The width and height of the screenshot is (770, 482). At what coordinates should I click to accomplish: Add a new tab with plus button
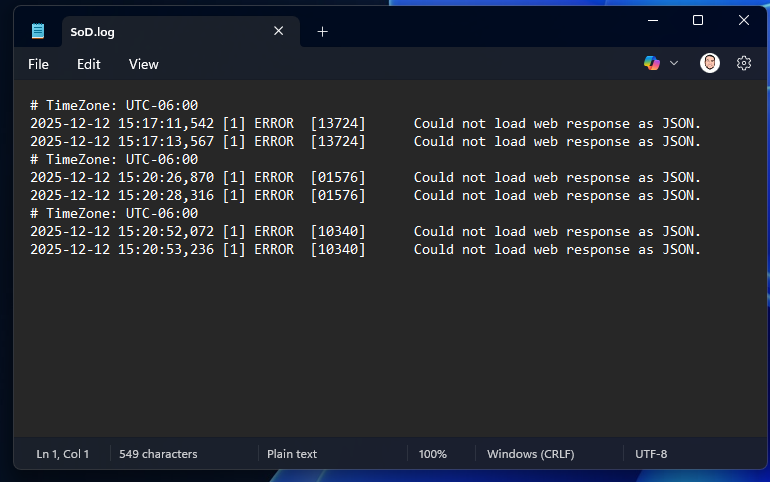[322, 31]
